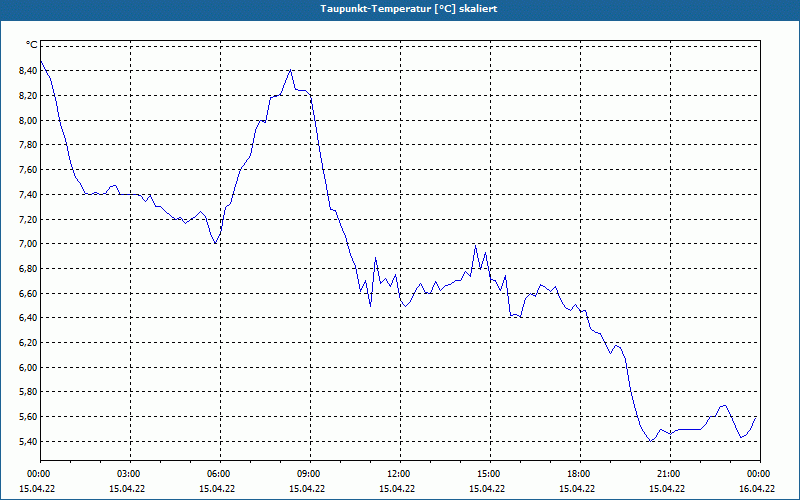Select the 8,20 value on the y-axis
Viewport: 800px width, 500px height.
click(28, 95)
